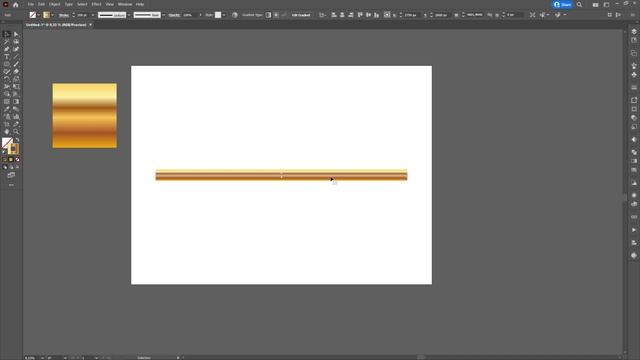Click the Recolor Artwork icon

[235, 15]
